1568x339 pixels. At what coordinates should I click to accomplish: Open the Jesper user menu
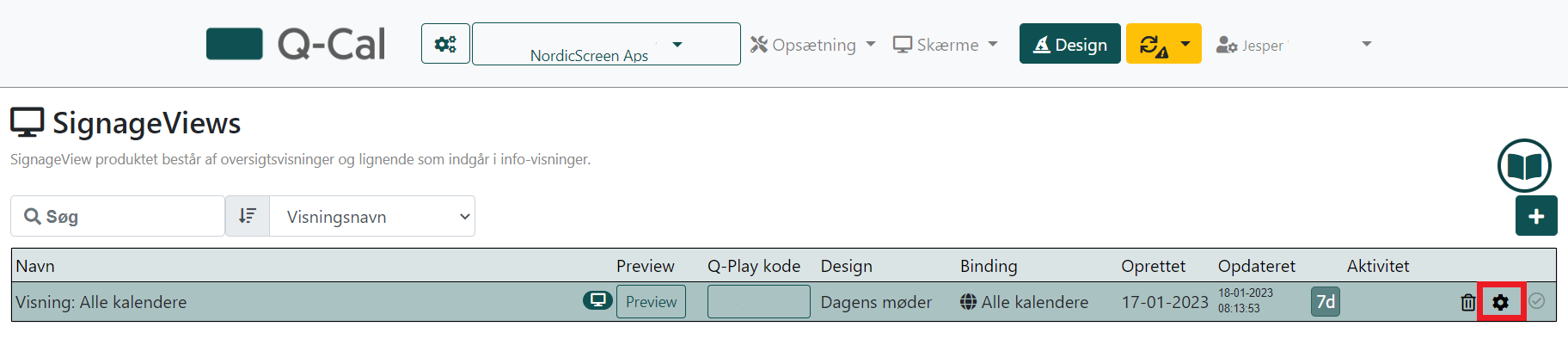pos(1293,45)
